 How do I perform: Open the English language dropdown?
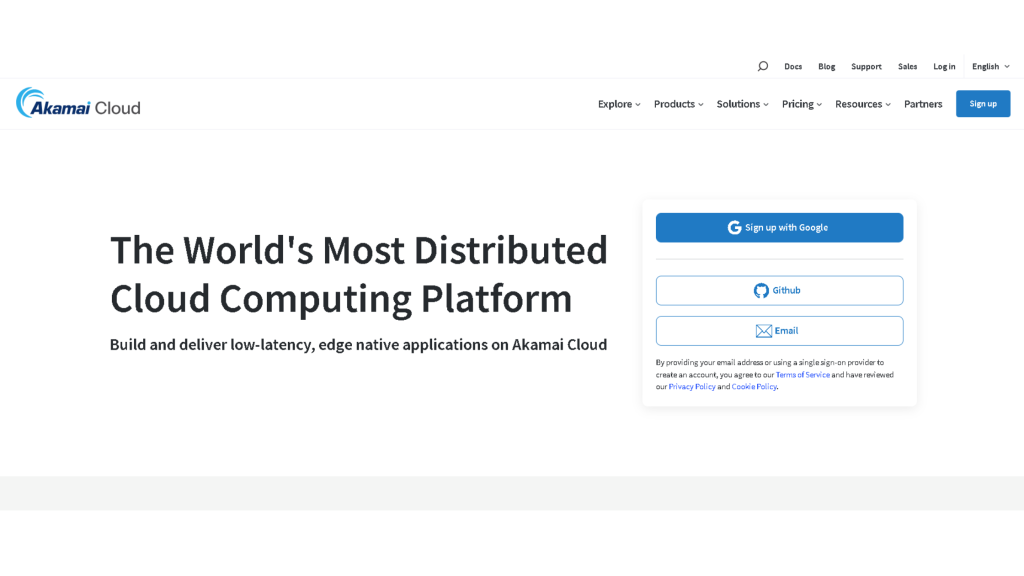click(986, 66)
